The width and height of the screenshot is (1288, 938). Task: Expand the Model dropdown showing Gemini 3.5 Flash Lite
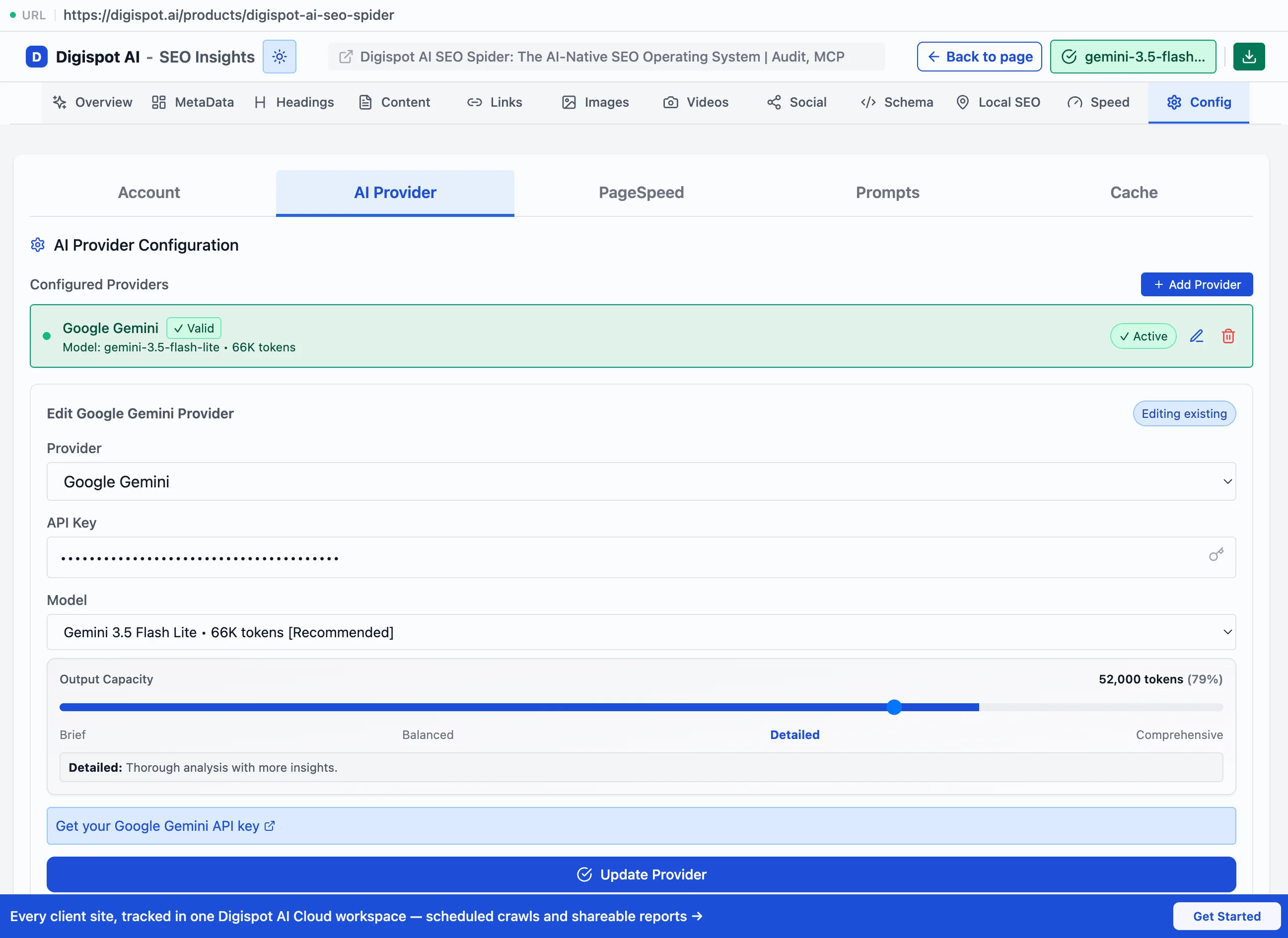(x=641, y=632)
